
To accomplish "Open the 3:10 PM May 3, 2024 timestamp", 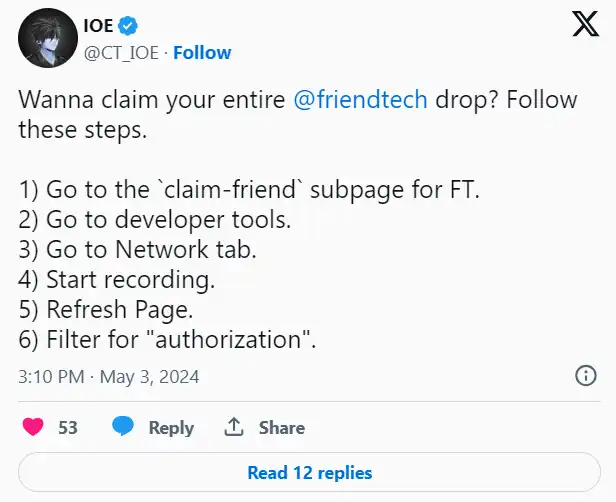I will (109, 377).
